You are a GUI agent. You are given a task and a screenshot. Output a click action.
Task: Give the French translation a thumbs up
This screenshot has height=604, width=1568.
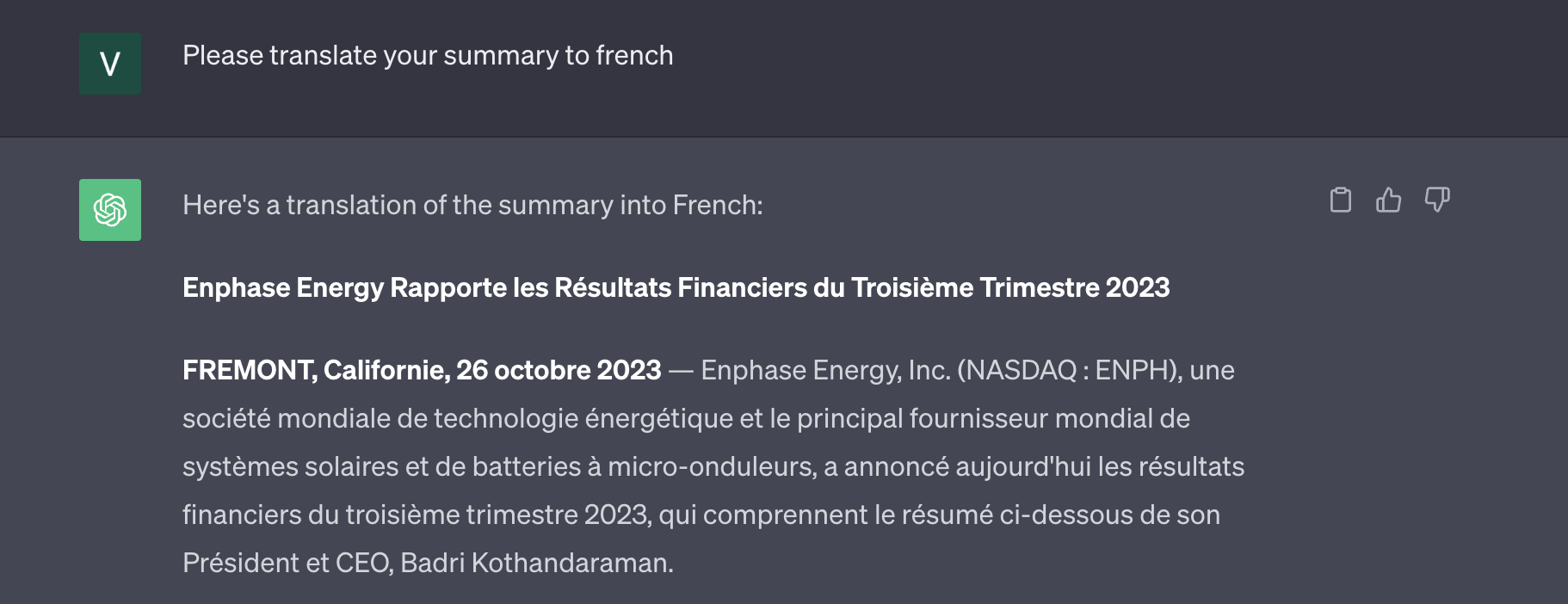[x=1388, y=200]
